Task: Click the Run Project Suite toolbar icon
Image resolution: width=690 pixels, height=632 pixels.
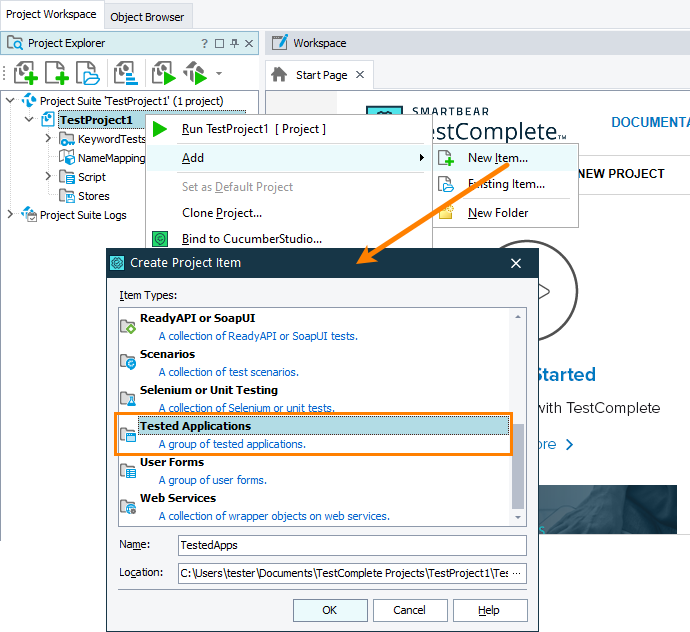Action: click(x=194, y=73)
